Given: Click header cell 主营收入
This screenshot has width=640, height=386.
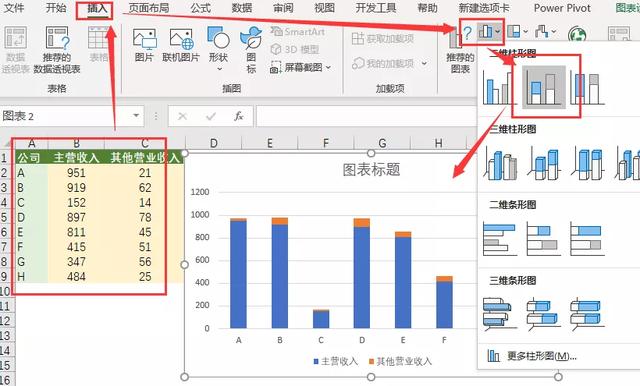Looking at the screenshot, I should 76,158.
